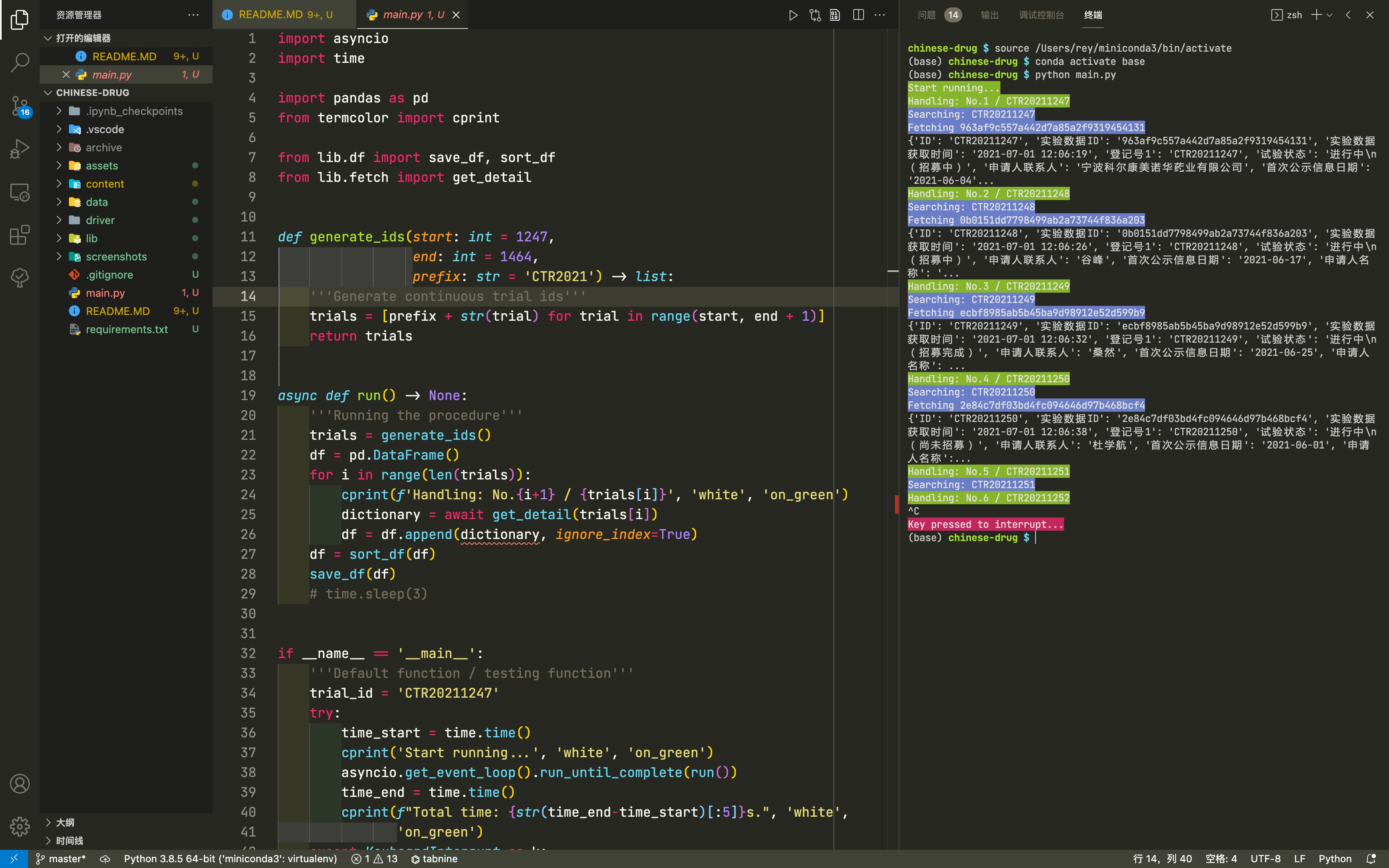1389x868 pixels.
Task: Click the remote window status bar icon
Action: point(14,859)
